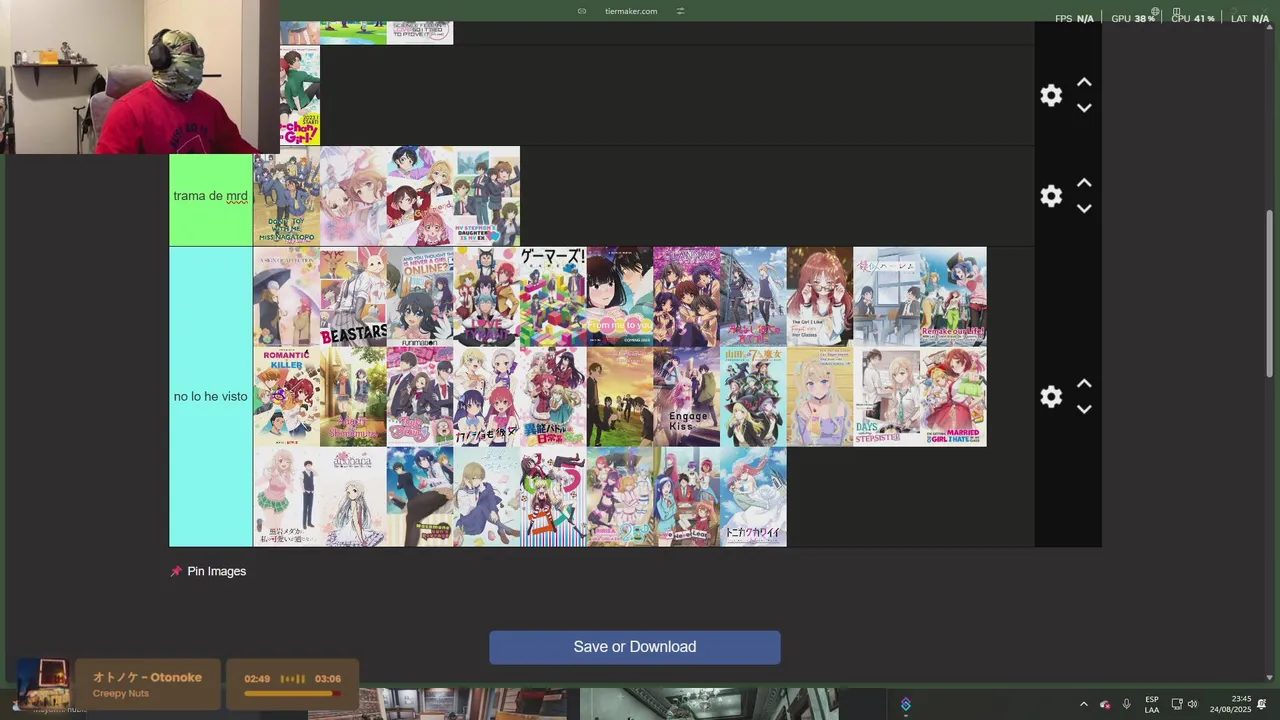Viewport: 1280px width, 720px height.
Task: Click Save or Download button
Action: coord(635,647)
